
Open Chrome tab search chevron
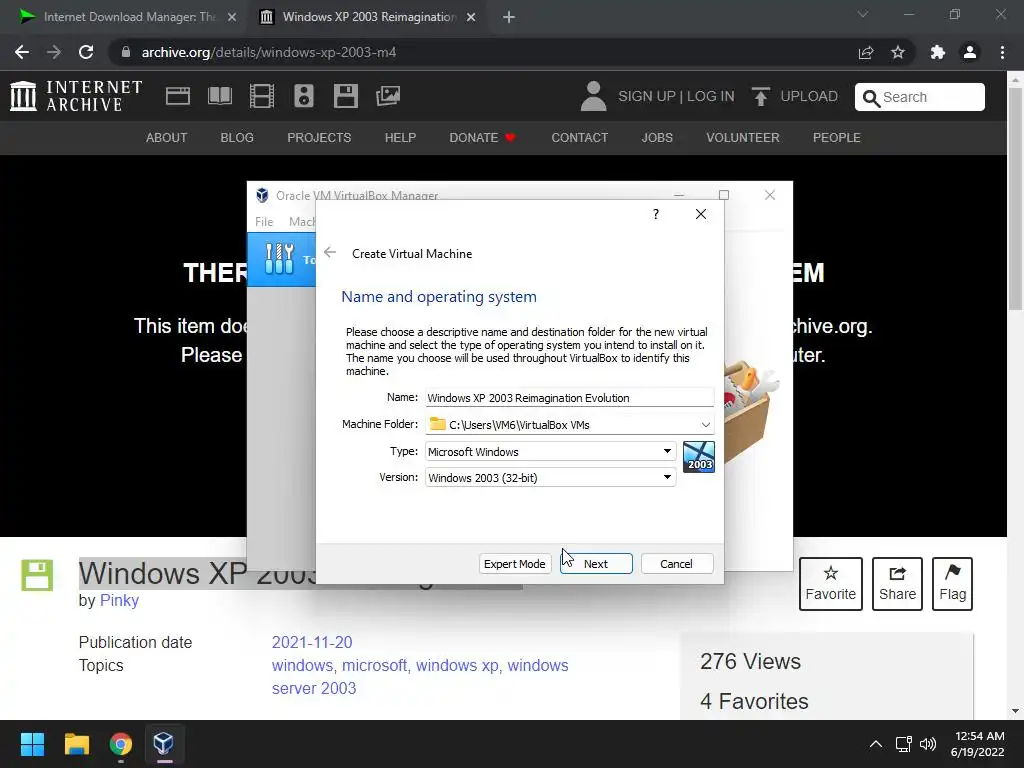pyautogui.click(x=863, y=14)
